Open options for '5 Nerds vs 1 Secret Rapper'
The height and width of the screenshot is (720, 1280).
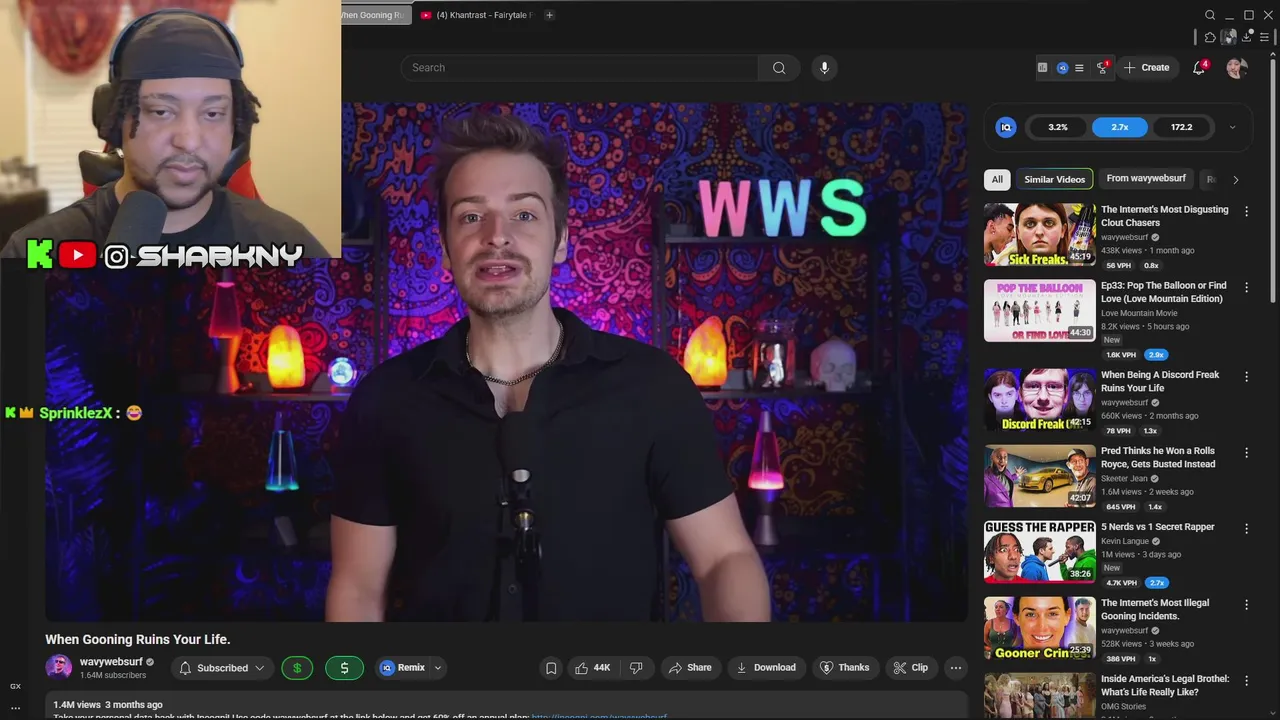(1246, 529)
